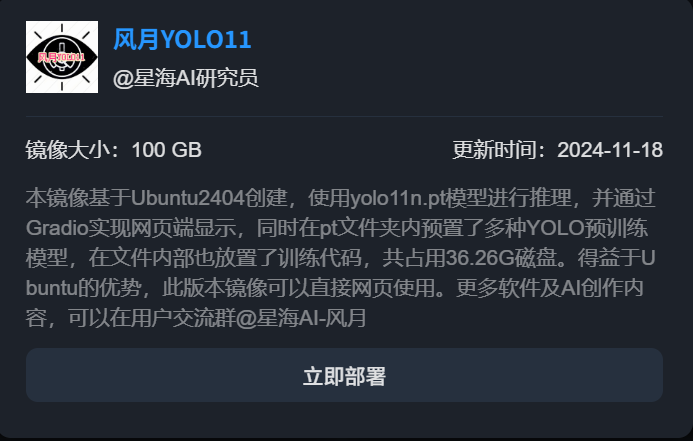Select the 镜像大小 label

[x=68, y=150]
